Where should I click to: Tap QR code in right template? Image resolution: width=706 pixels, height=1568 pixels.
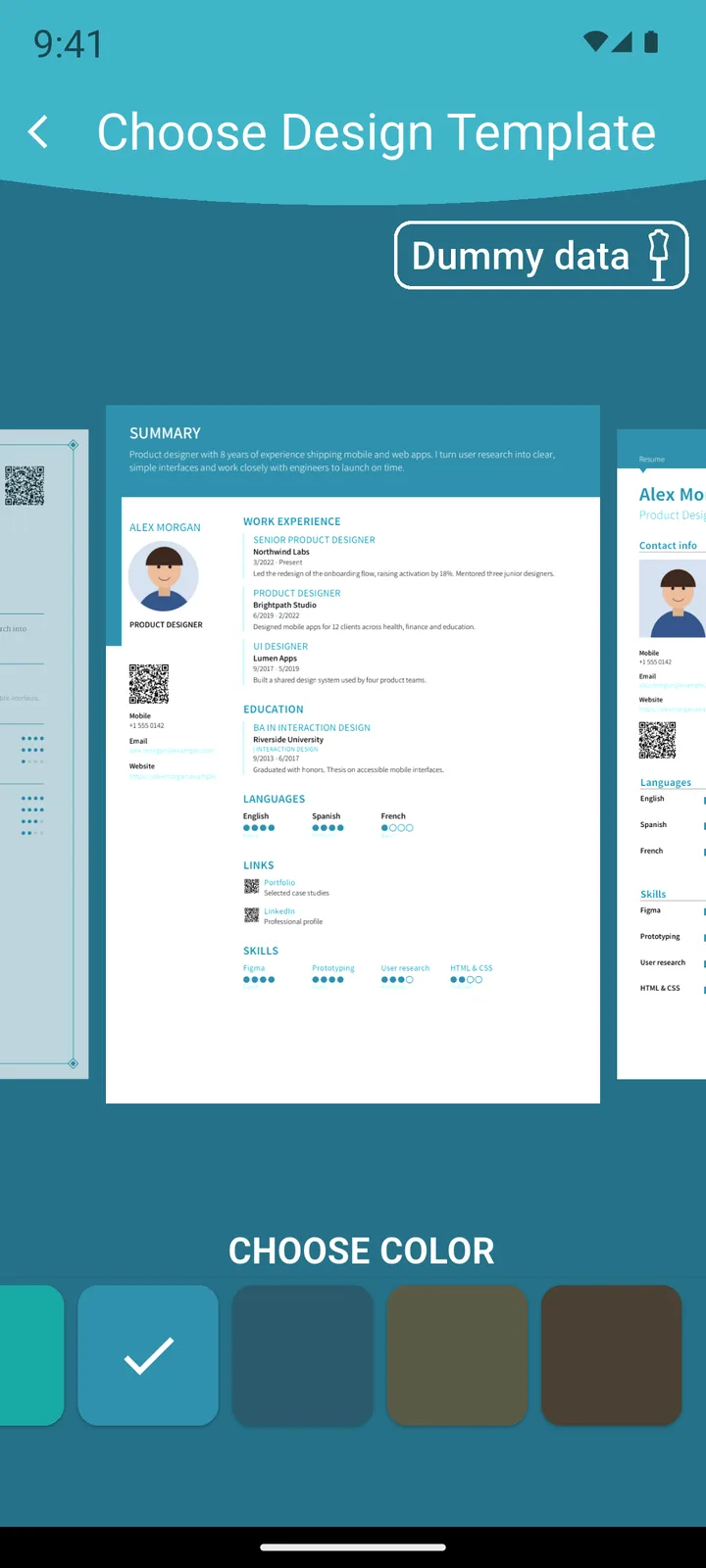click(x=657, y=740)
